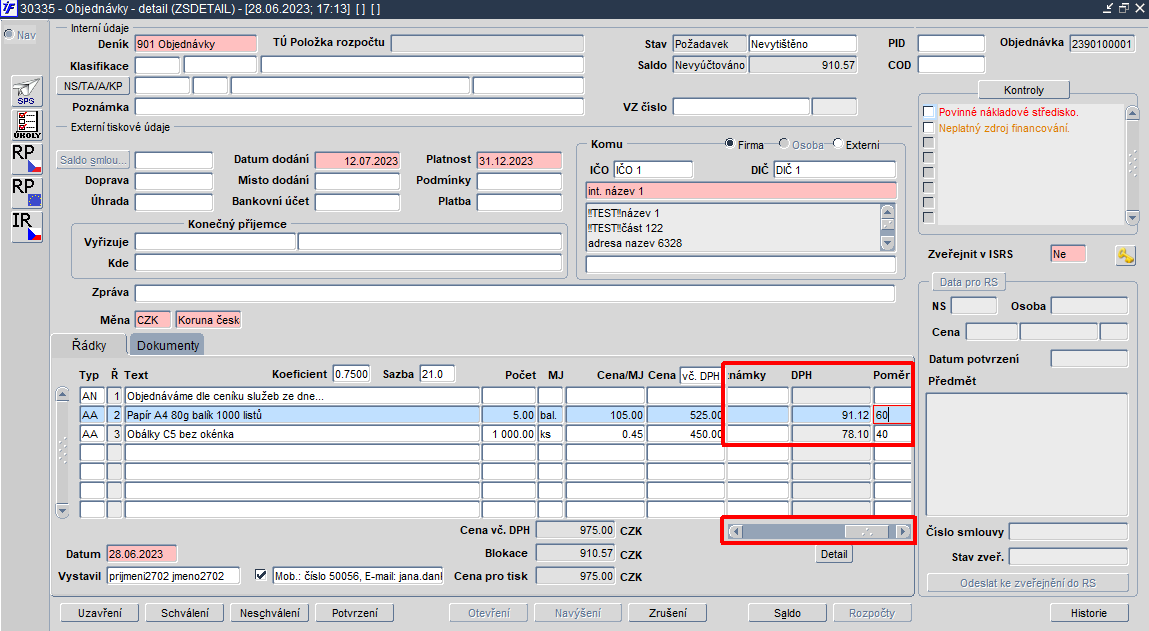
Task: Click the yellow key icon next to Zveřejnit v ISRS
Action: pos(1126,255)
